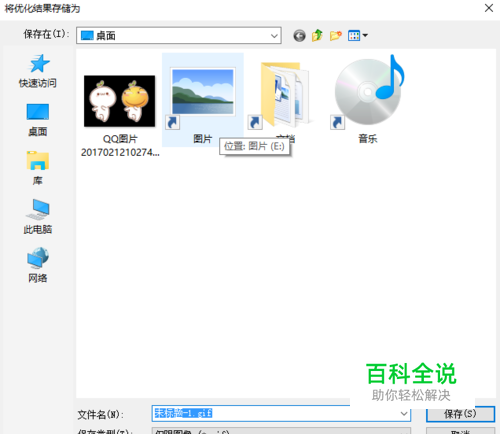Select the 音乐 shortcut icon
This screenshot has width=500, height=434.
click(368, 93)
